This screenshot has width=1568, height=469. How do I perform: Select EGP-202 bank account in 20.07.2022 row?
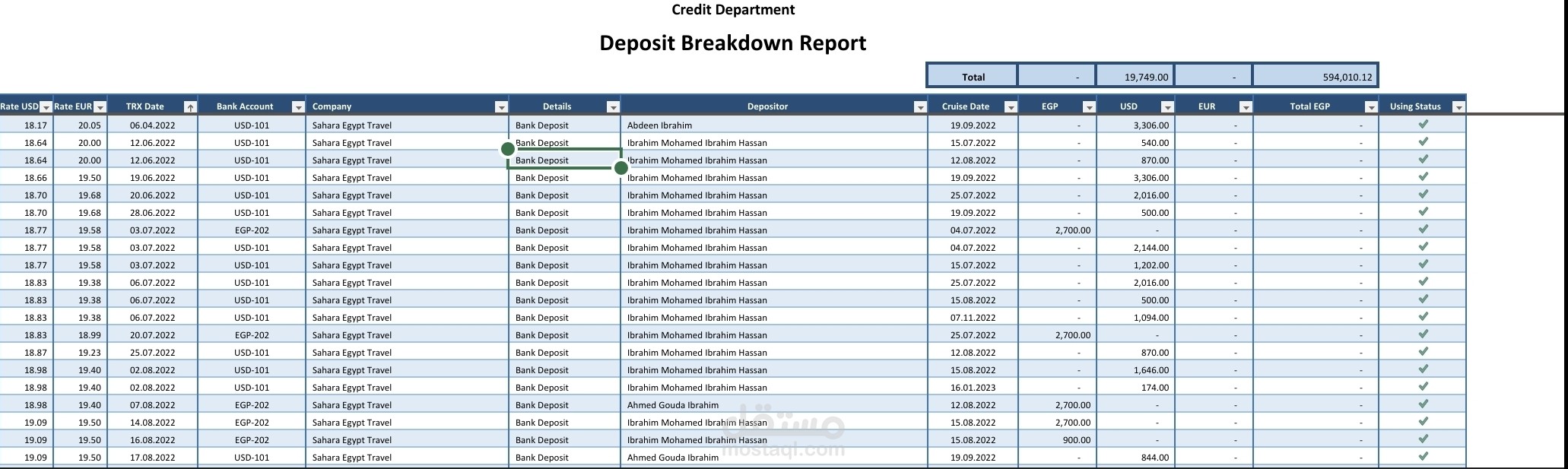point(252,335)
